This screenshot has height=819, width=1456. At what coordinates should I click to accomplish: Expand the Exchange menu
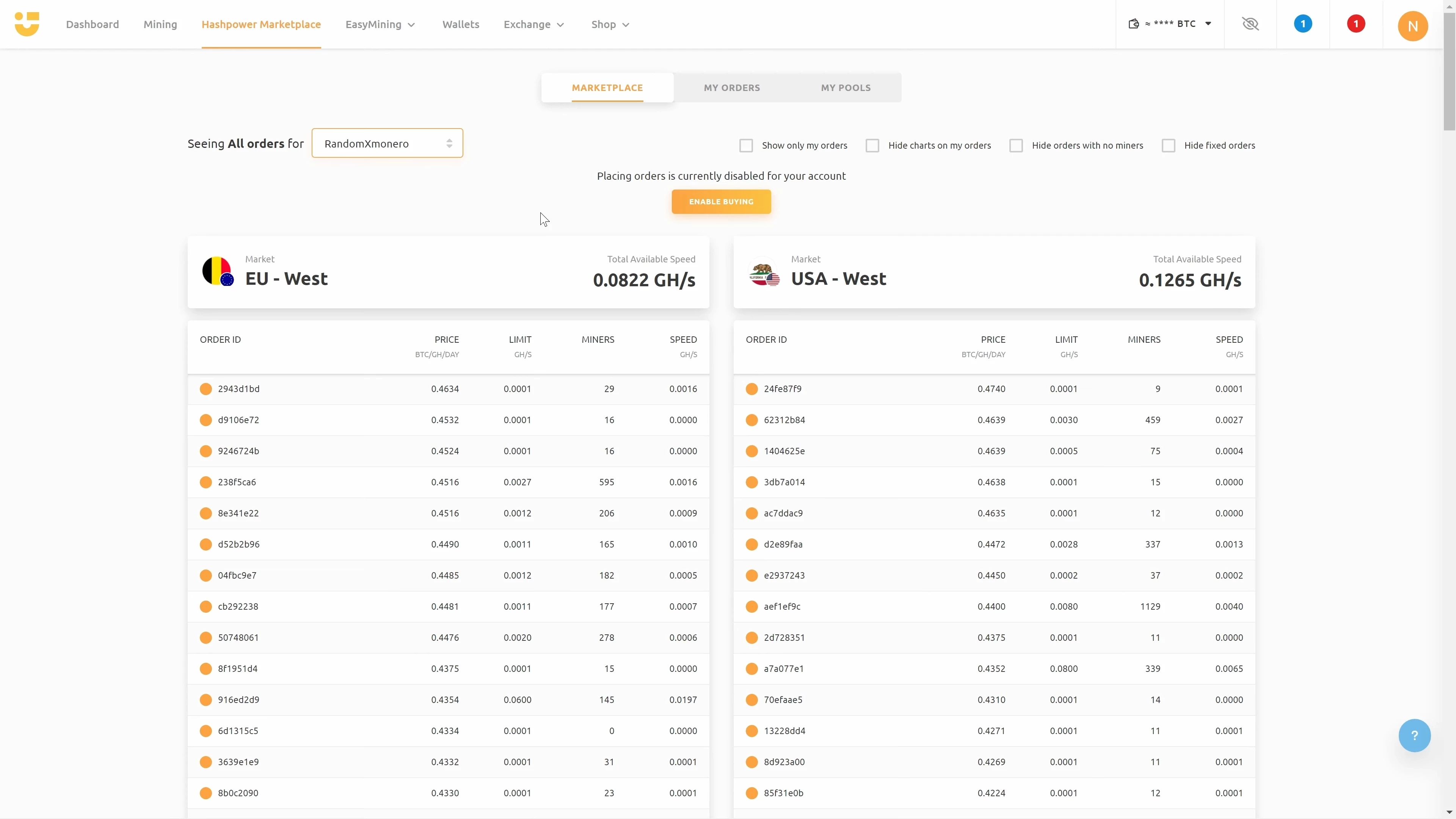point(534,24)
